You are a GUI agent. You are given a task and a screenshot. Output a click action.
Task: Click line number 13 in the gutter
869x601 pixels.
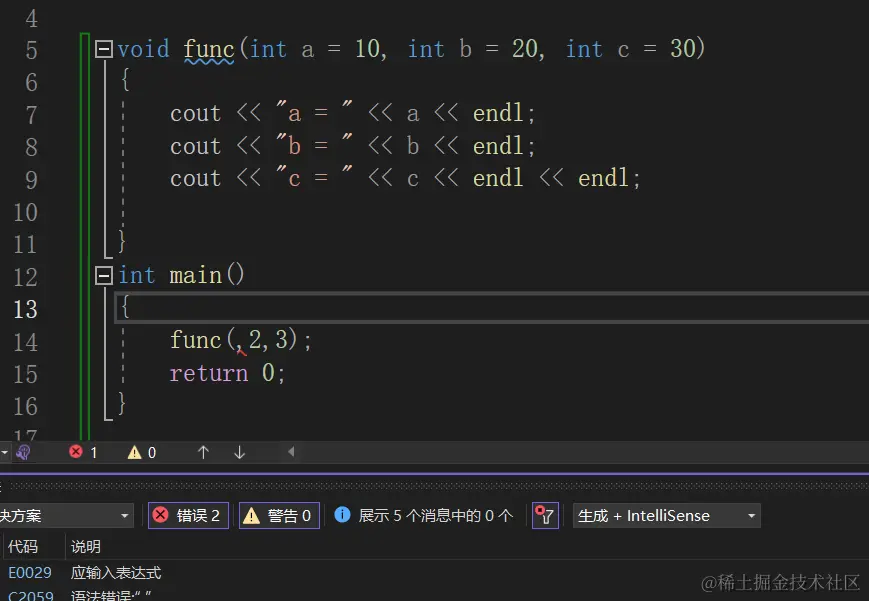(25, 309)
